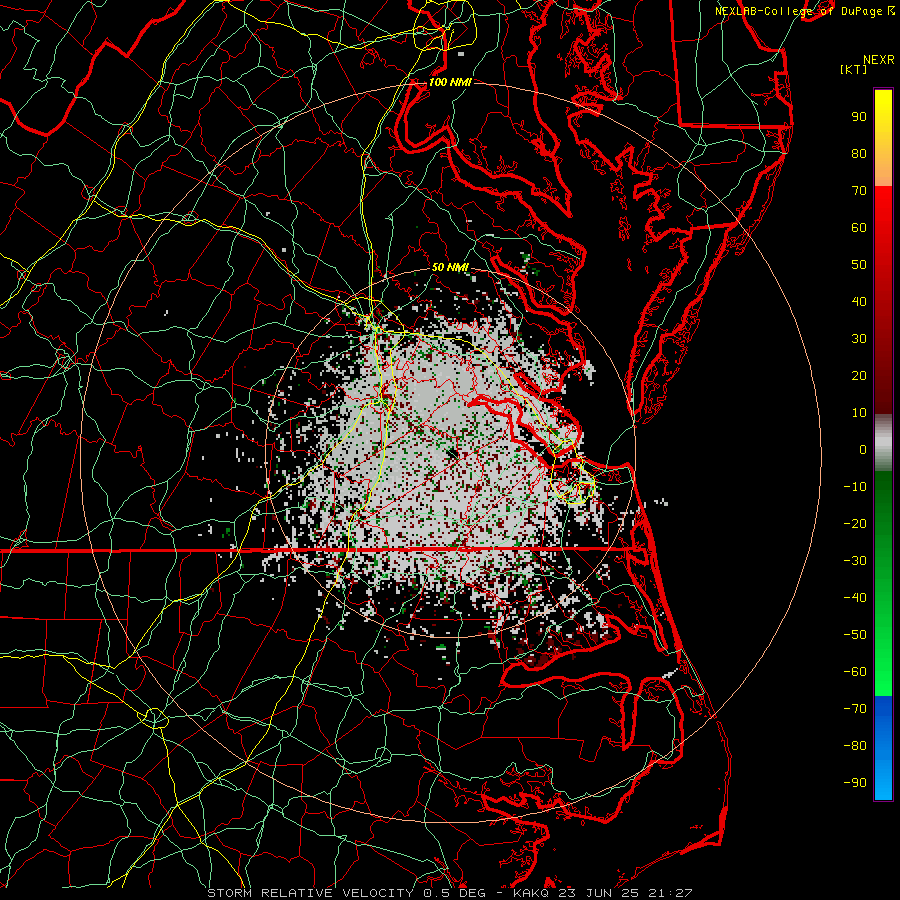Click the KT units label above color scale
The height and width of the screenshot is (900, 900).
pos(854,69)
